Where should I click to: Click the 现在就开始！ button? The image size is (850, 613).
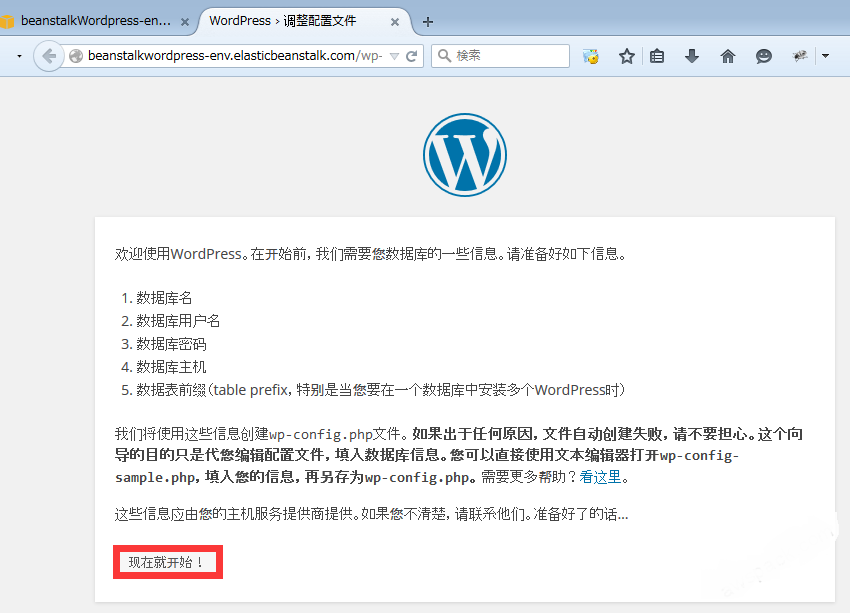(x=168, y=562)
